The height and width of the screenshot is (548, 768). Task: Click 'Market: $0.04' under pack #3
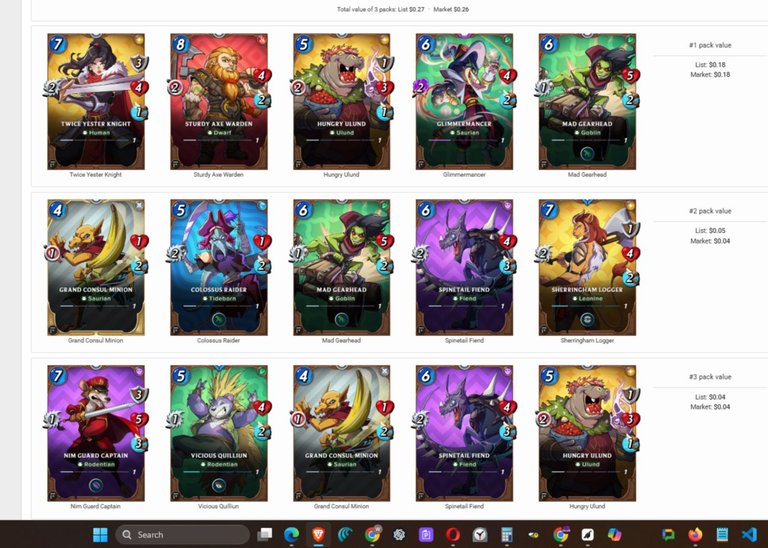pos(710,407)
